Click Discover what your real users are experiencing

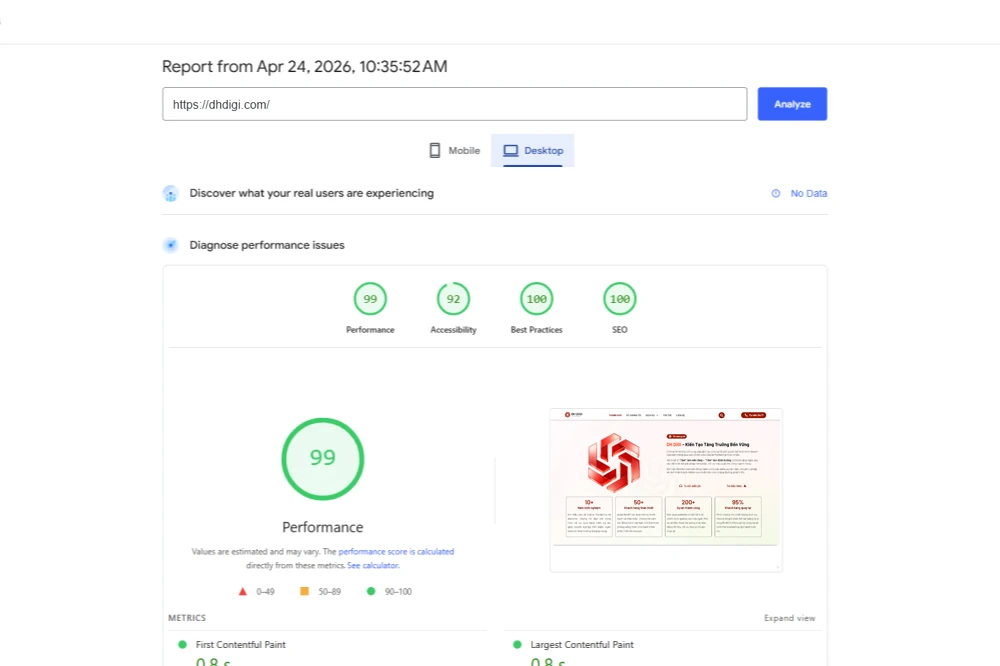pos(311,193)
